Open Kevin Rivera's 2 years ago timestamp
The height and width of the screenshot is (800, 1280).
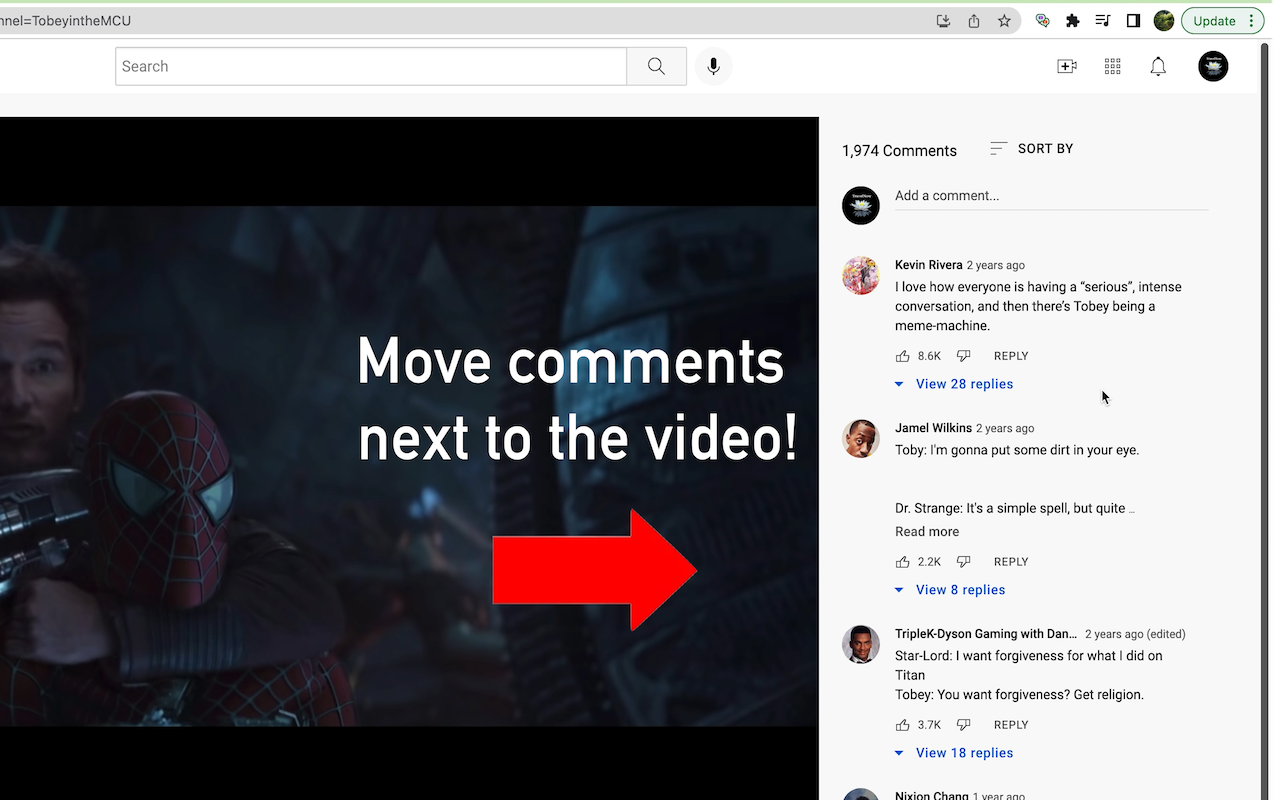click(x=995, y=265)
